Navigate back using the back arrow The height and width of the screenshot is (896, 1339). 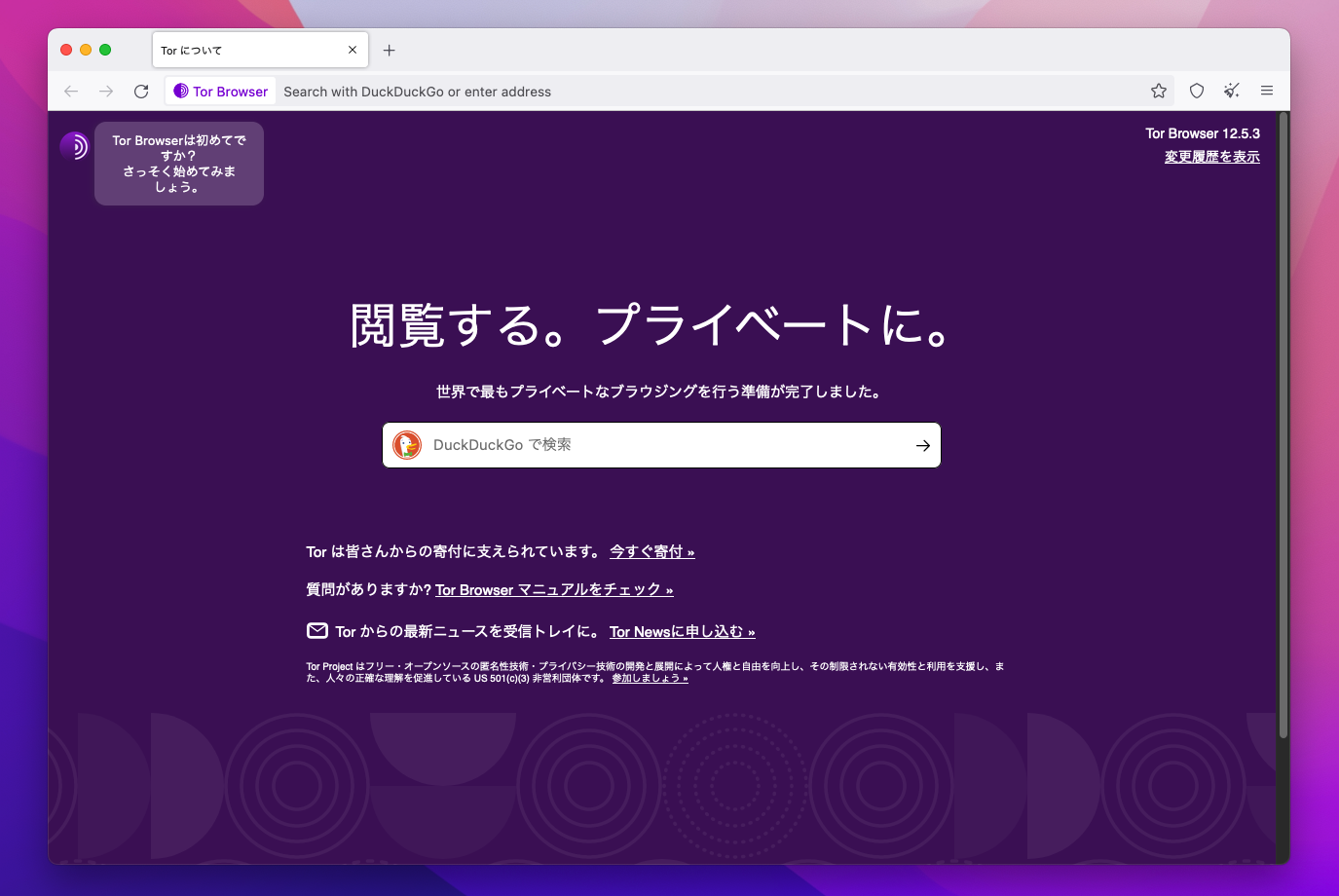[x=70, y=91]
